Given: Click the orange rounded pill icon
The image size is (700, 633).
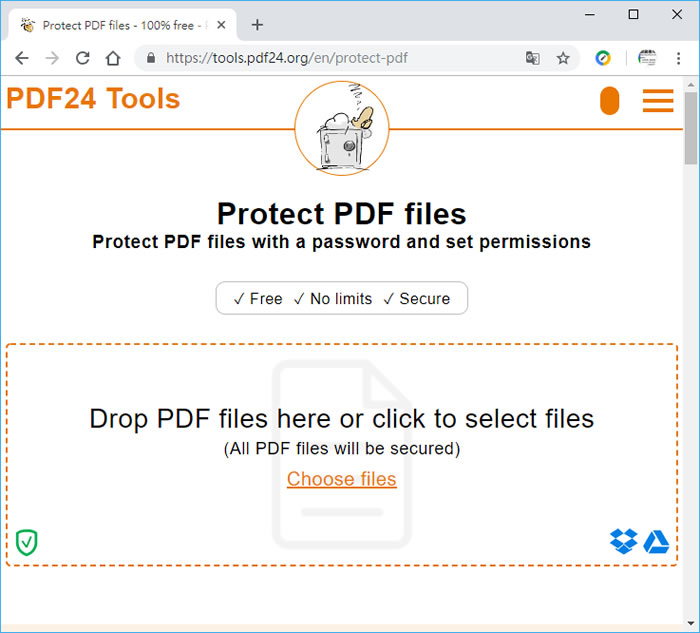Looking at the screenshot, I should tap(609, 100).
